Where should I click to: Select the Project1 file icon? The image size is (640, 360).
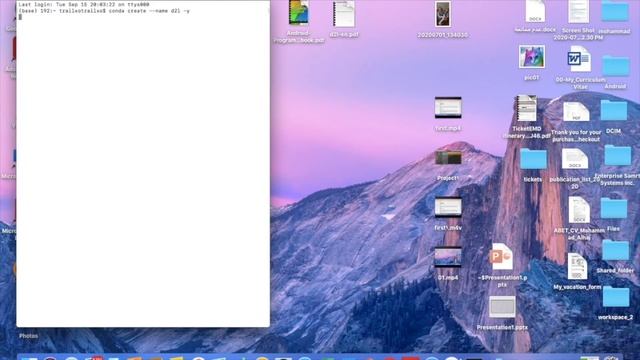[448, 158]
